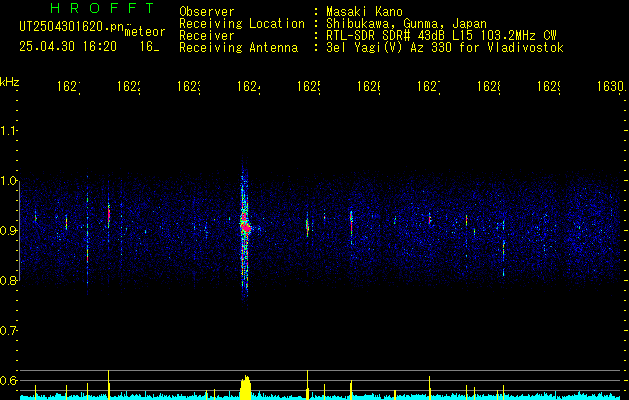This screenshot has height=400, width=629.
Task: Click the 0.8 frequency axis label
Action: click(x=8, y=280)
